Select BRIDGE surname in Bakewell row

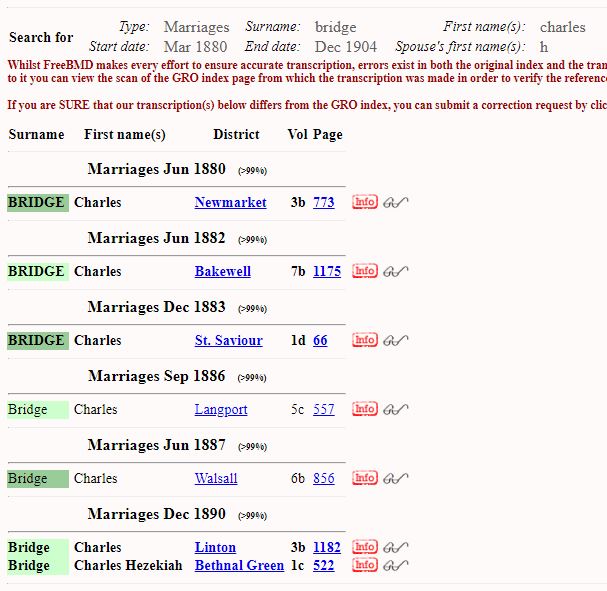[36, 271]
